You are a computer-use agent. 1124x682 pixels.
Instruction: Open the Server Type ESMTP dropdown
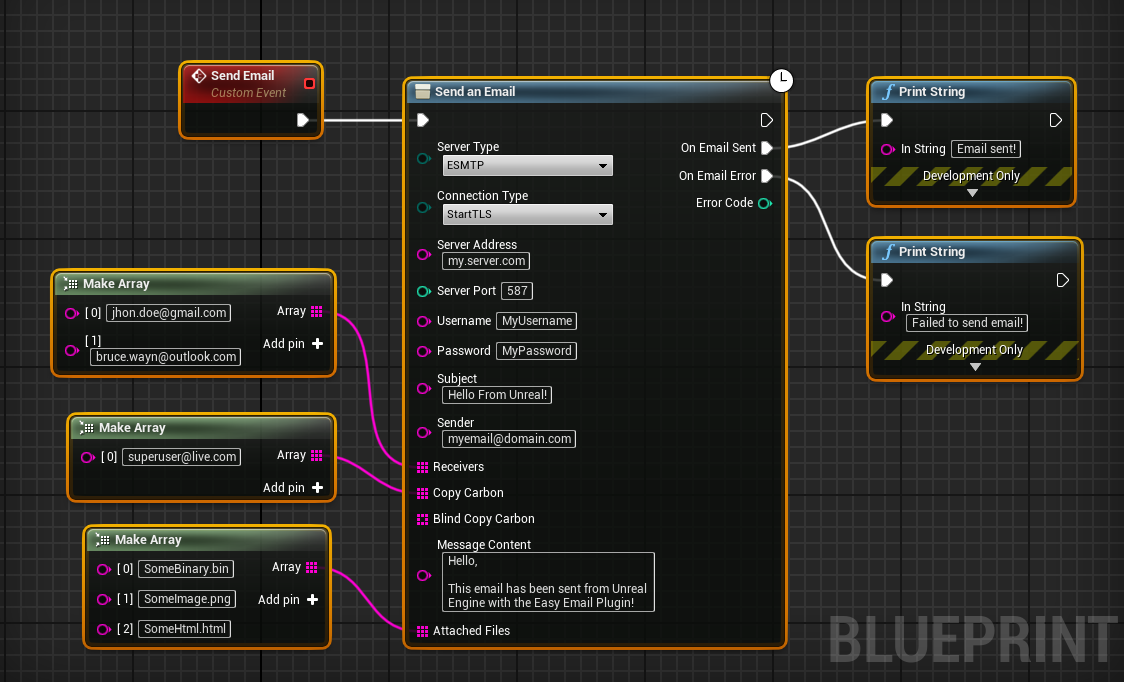[528, 166]
